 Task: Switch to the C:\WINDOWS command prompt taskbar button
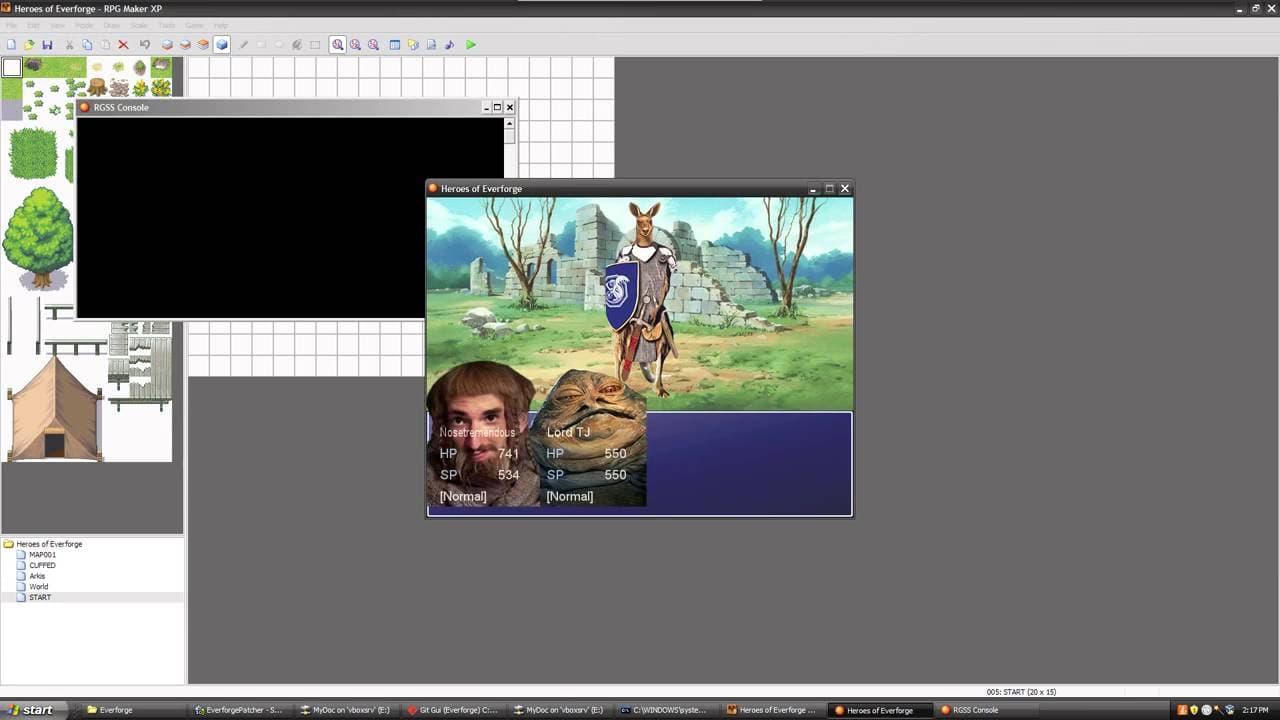(x=665, y=710)
